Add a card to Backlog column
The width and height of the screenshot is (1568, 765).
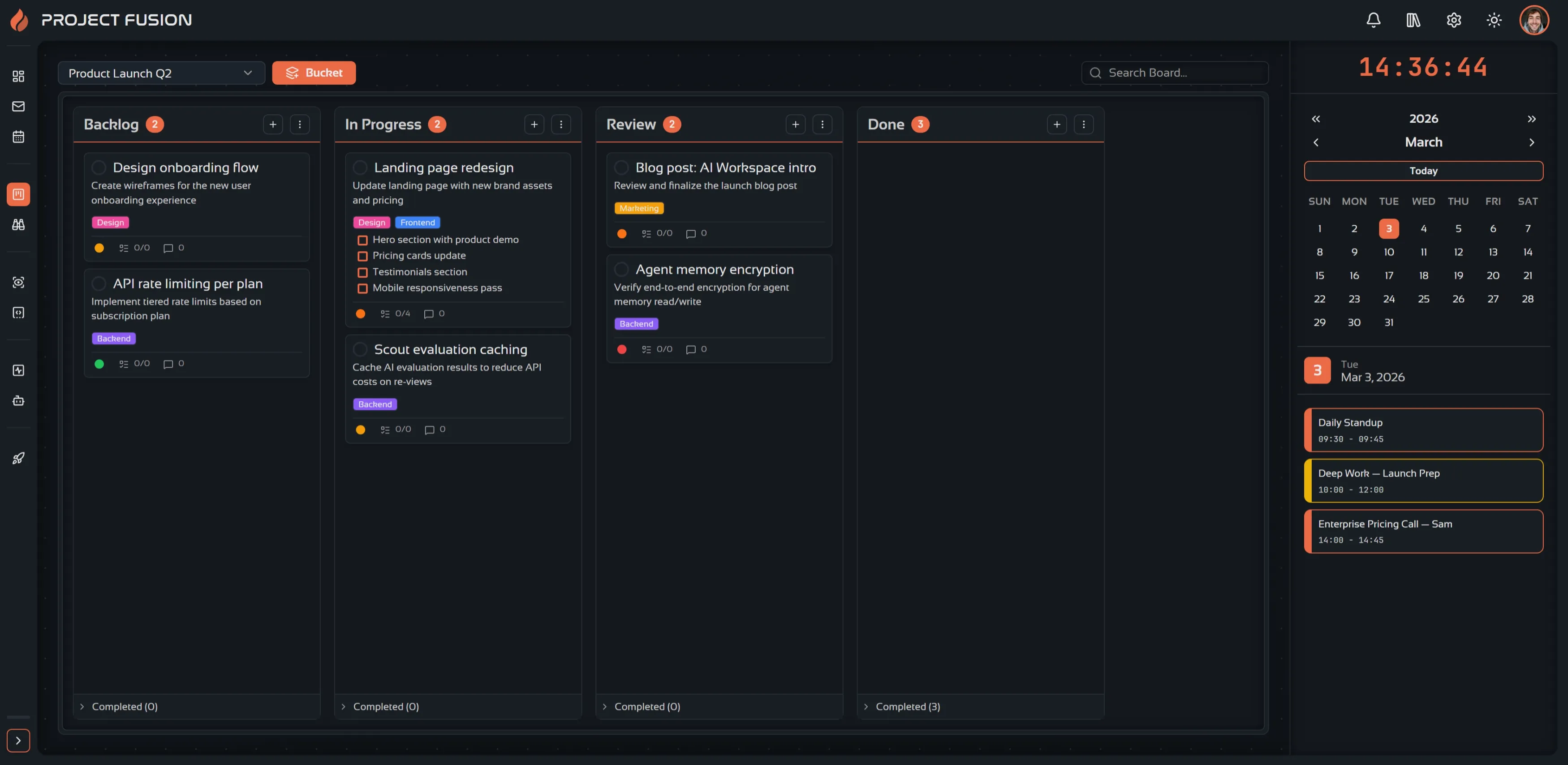click(x=273, y=124)
